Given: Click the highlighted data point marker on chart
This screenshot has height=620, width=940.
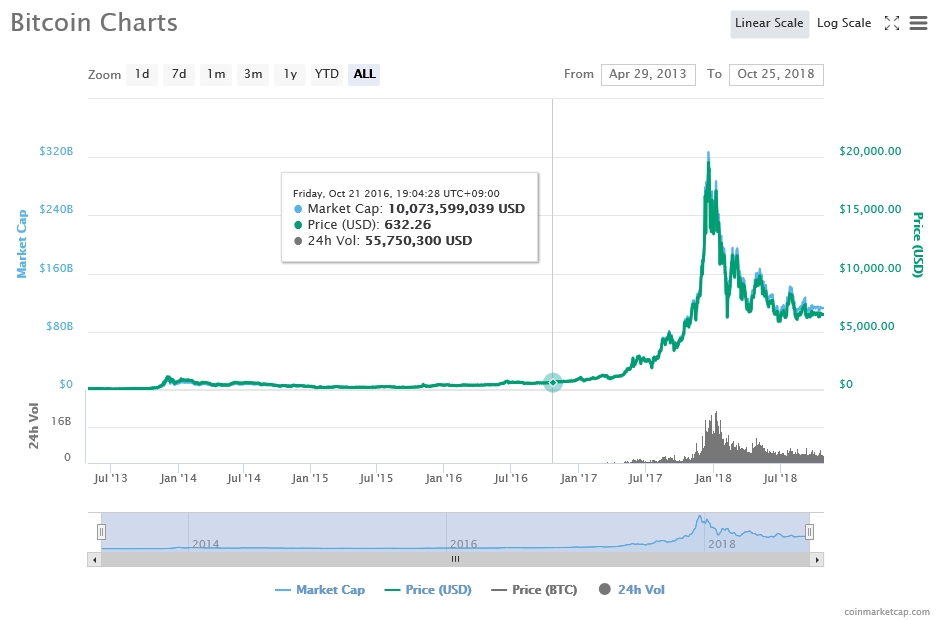Looking at the screenshot, I should tap(553, 382).
